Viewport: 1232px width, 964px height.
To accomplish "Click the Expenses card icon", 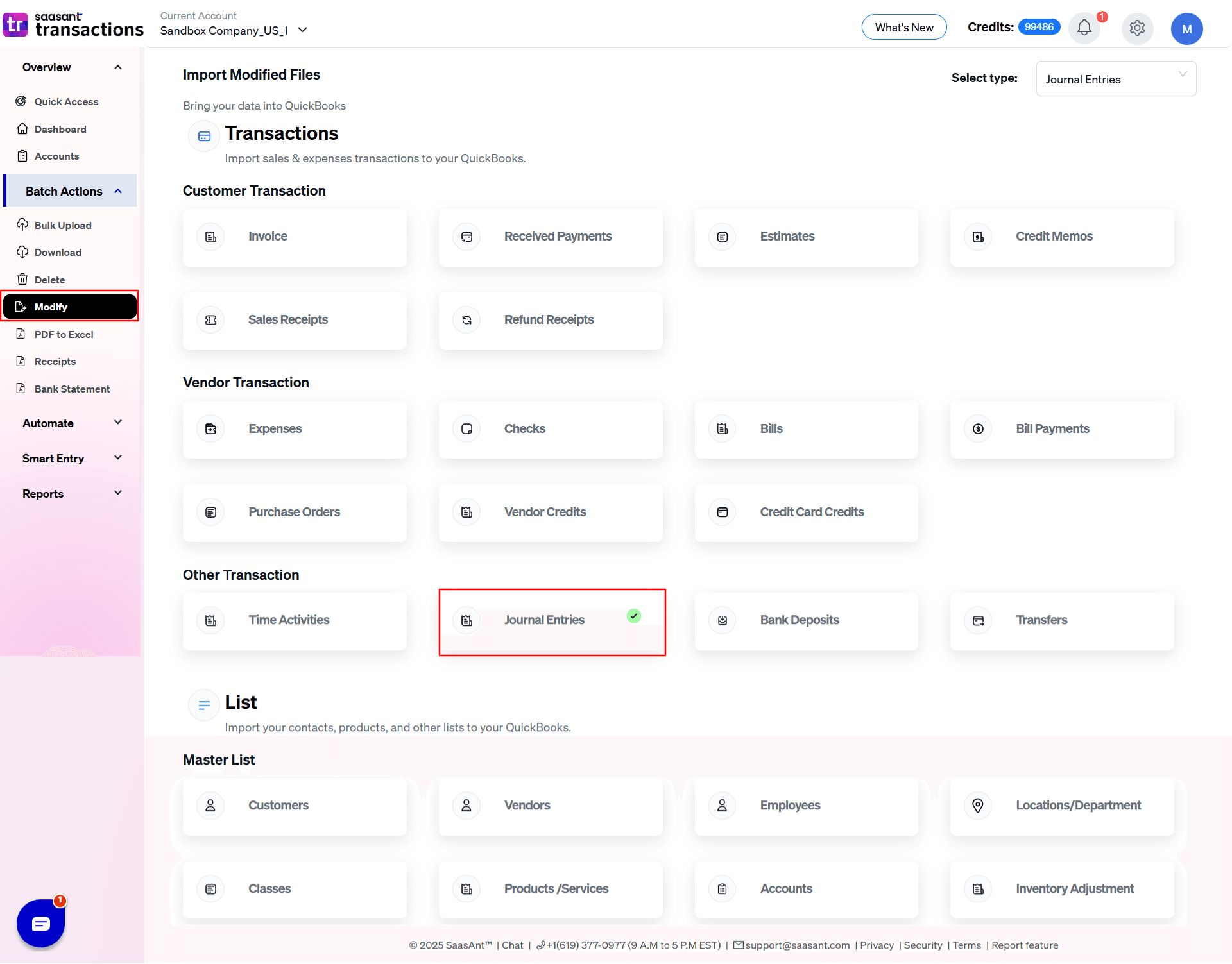I will [x=210, y=428].
